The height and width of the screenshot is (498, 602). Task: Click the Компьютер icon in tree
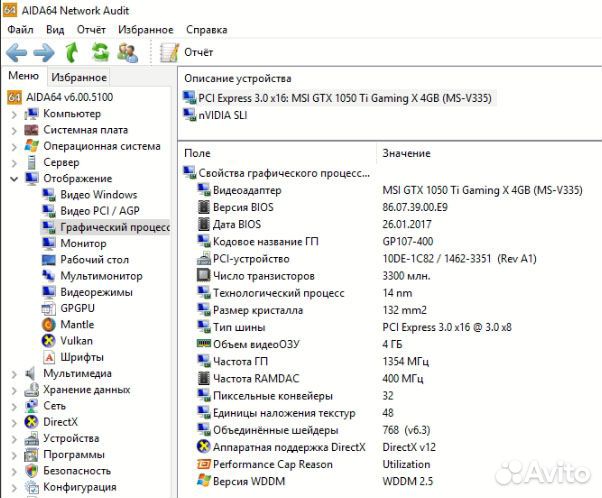pyautogui.click(x=31, y=114)
